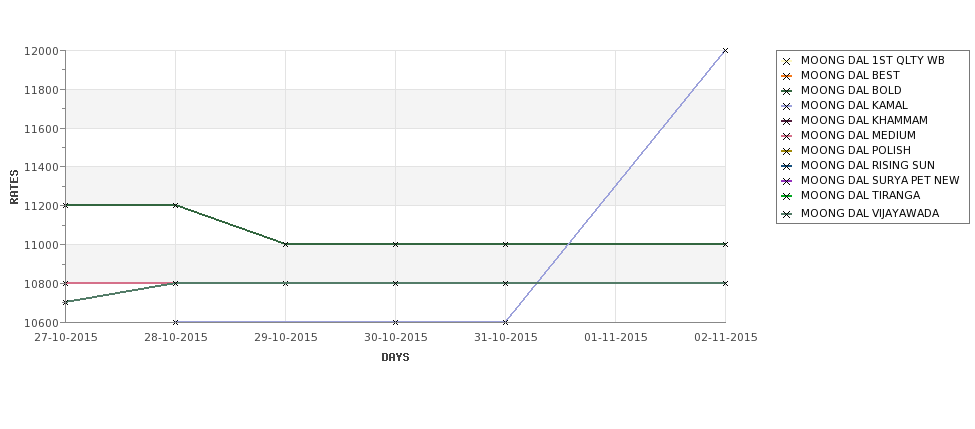Click the 11200 data point on 28-10-2015
Viewport: 975px width, 429px height.
coord(175,205)
